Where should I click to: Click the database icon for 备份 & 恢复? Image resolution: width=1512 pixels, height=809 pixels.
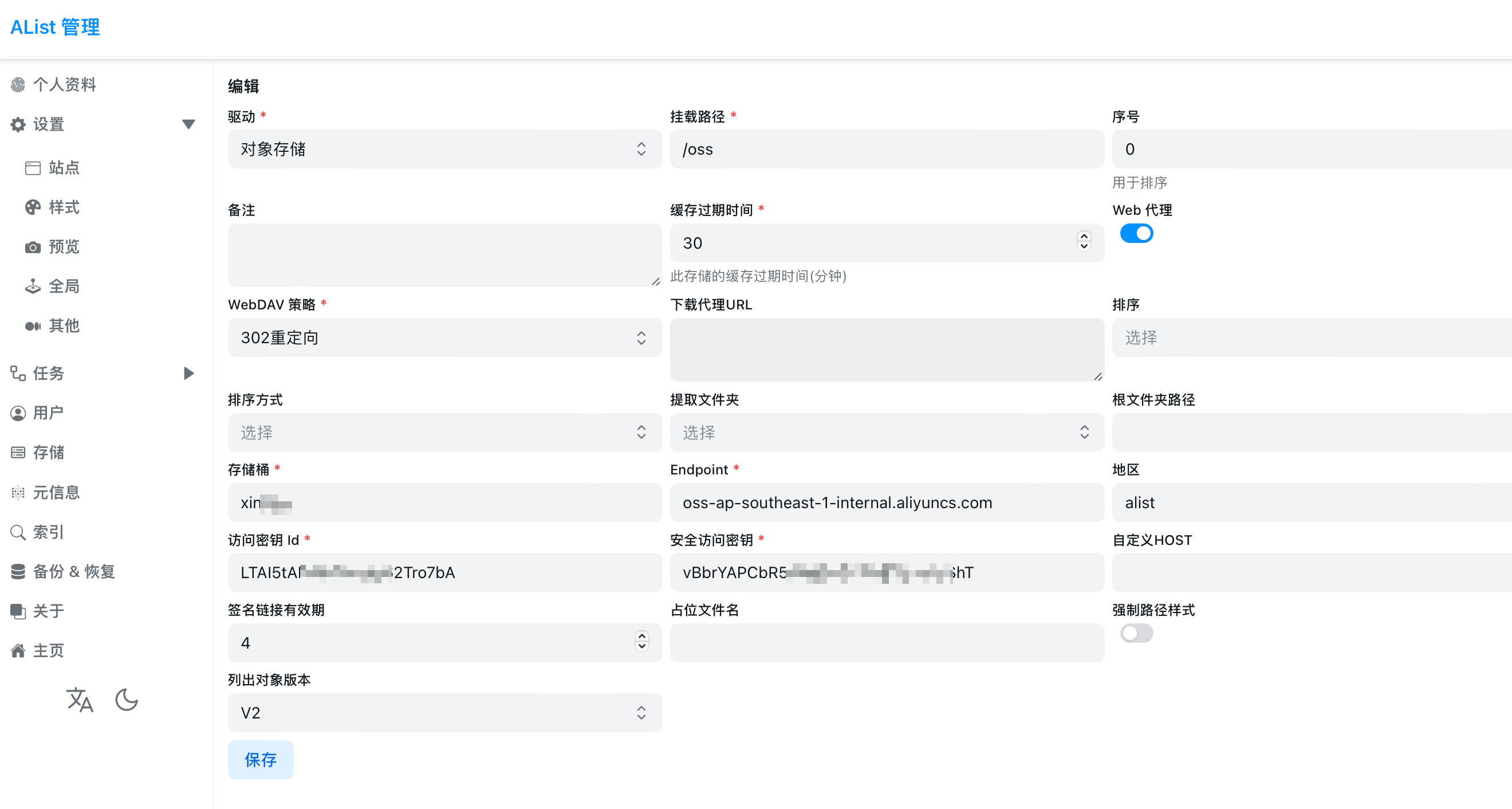click(18, 571)
